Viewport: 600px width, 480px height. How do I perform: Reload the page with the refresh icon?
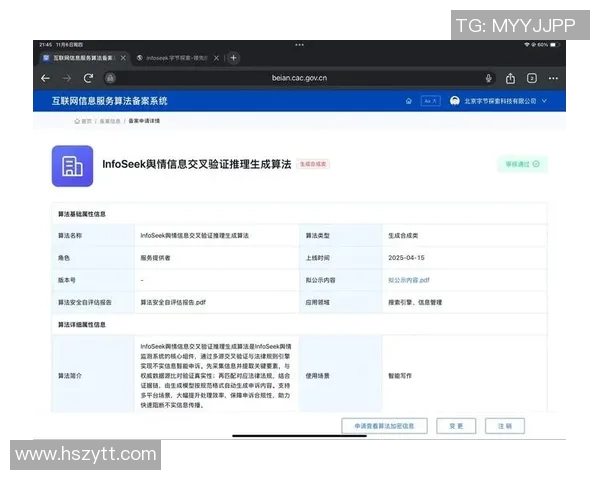click(88, 78)
